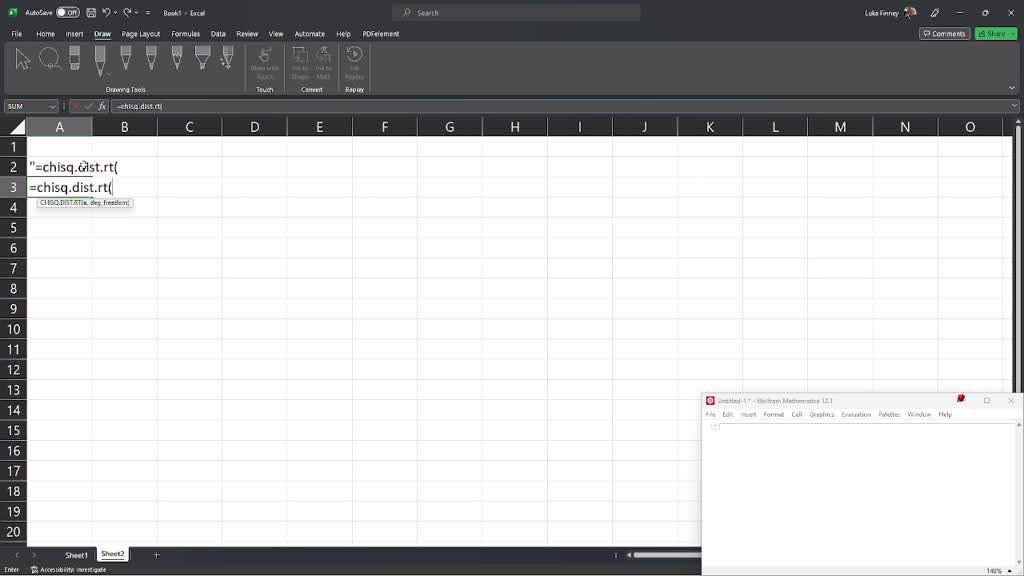Click the next sheet navigation arrow
The width and height of the screenshot is (1024, 576).
[x=34, y=554]
